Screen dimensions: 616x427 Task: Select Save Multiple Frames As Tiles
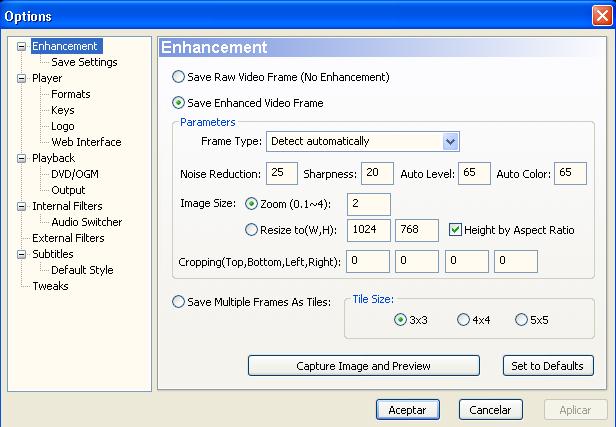[178, 302]
